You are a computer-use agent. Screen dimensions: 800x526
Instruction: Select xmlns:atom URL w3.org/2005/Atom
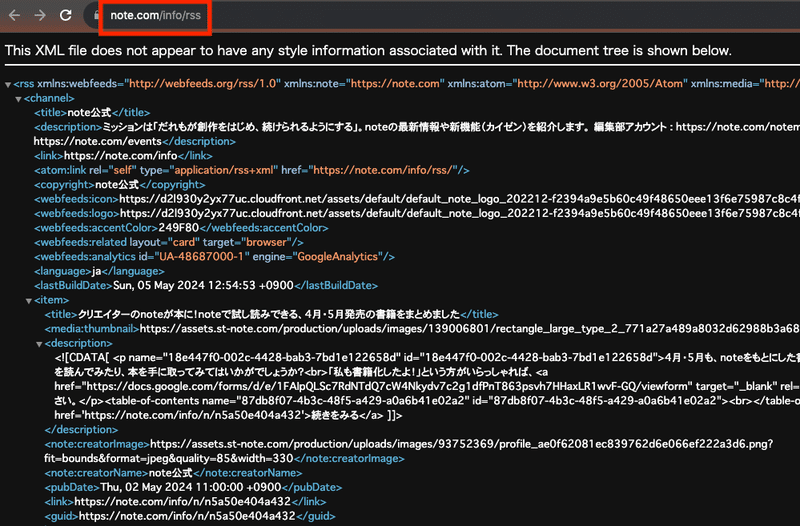(600, 84)
